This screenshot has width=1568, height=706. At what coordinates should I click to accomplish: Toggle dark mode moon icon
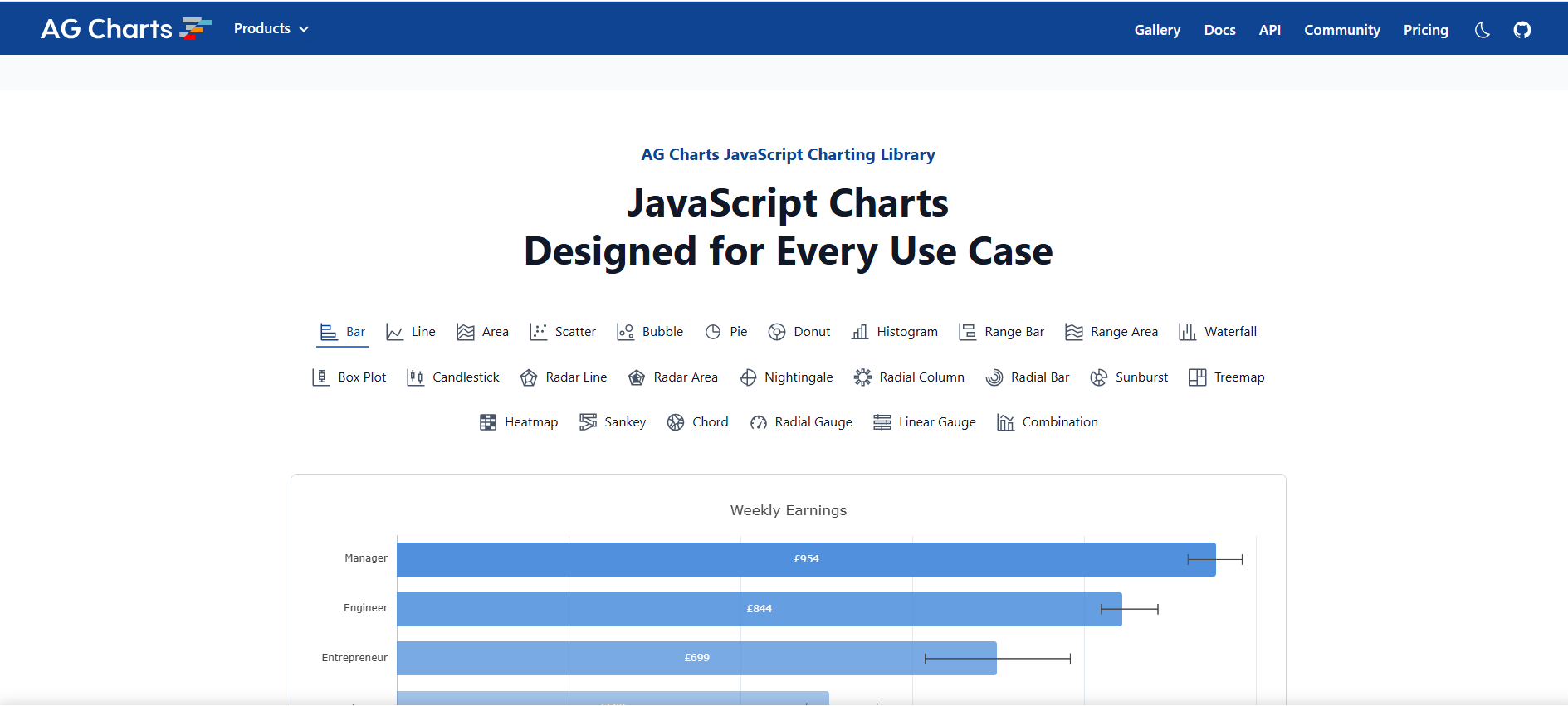click(1482, 30)
